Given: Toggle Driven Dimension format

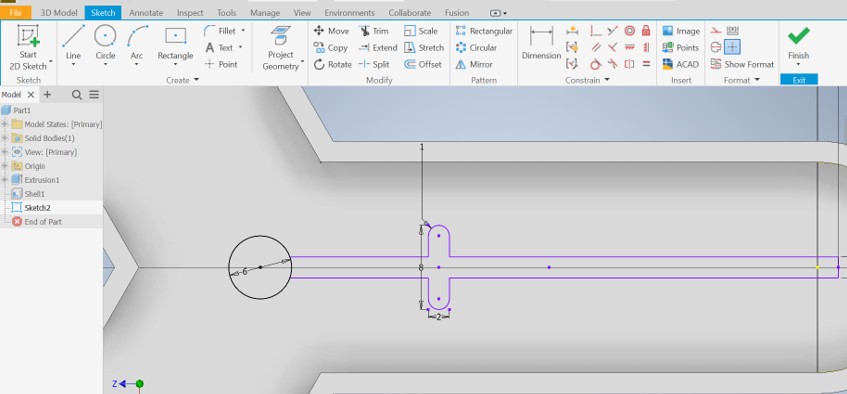Looking at the screenshot, I should tap(732, 31).
